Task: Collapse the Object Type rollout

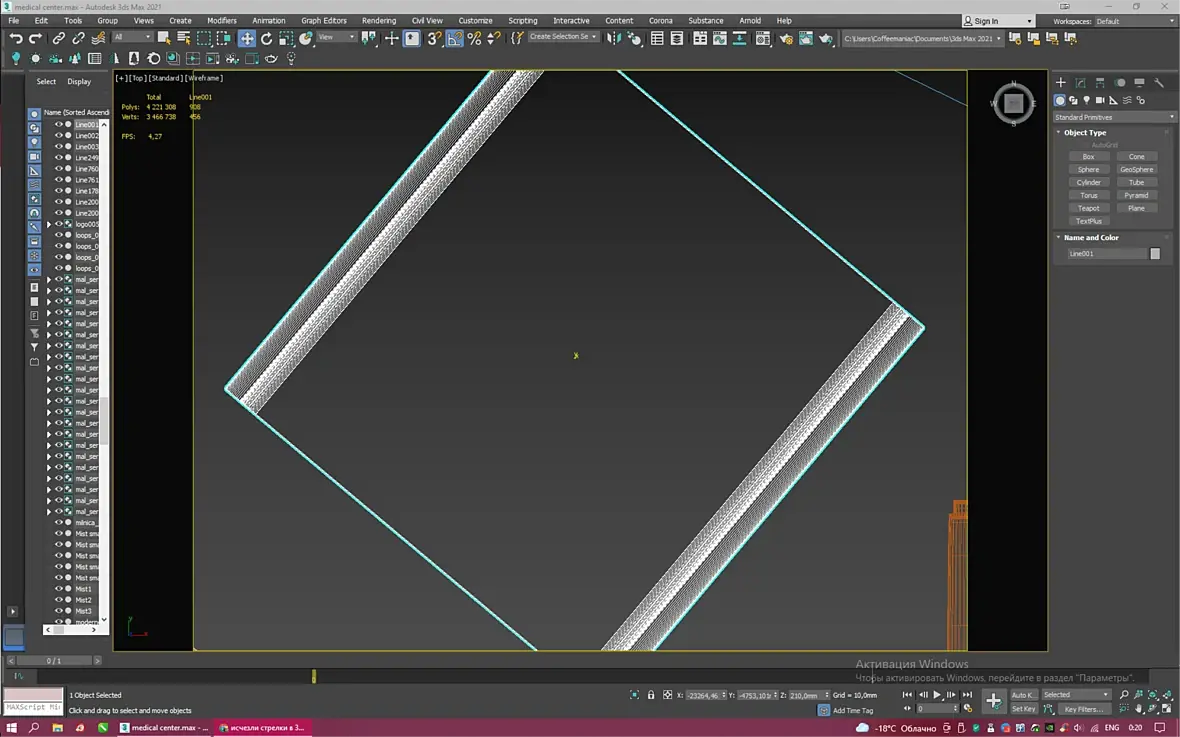Action: [x=1084, y=132]
